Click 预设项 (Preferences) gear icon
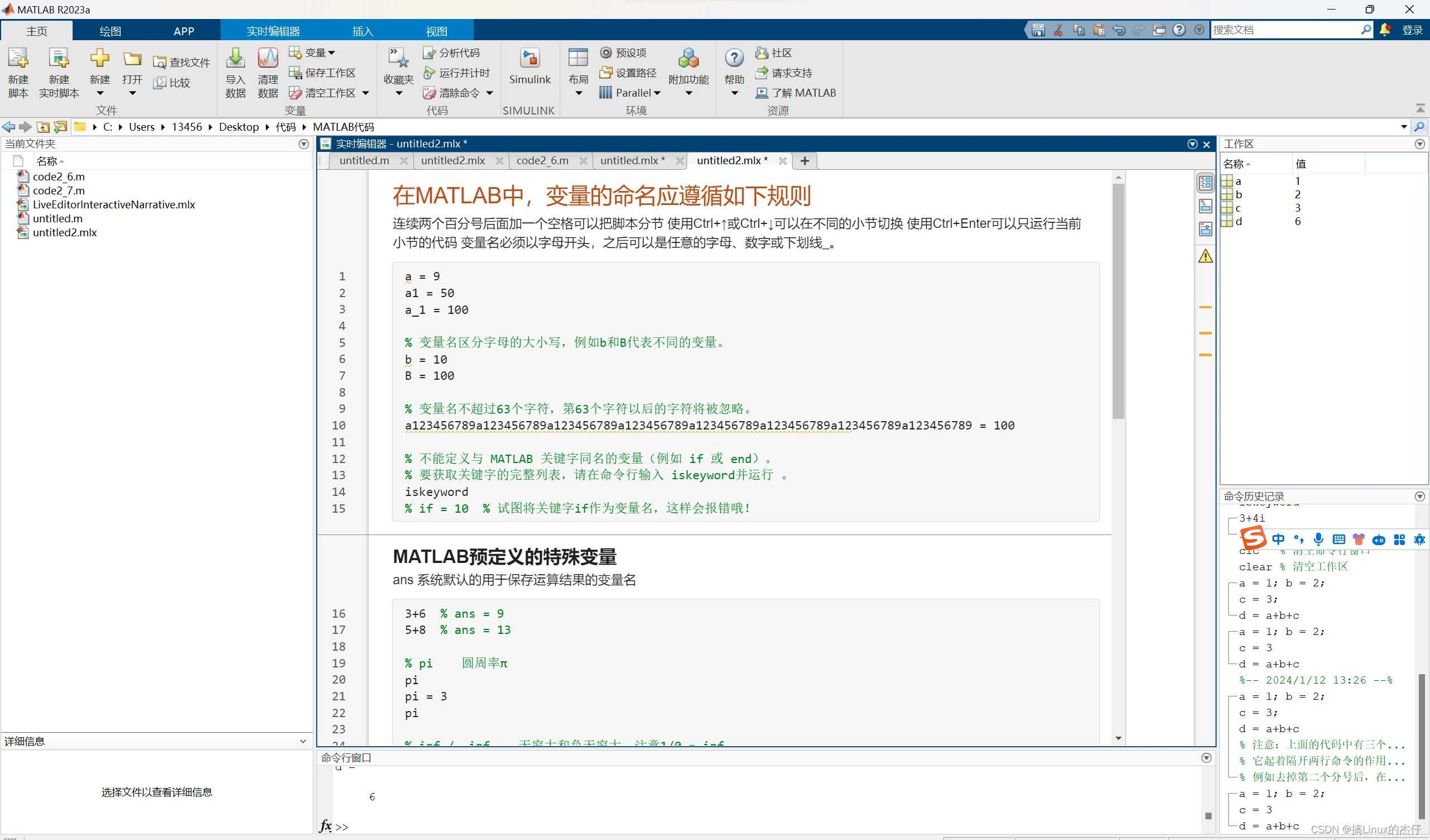The height and width of the screenshot is (840, 1430). [x=606, y=53]
